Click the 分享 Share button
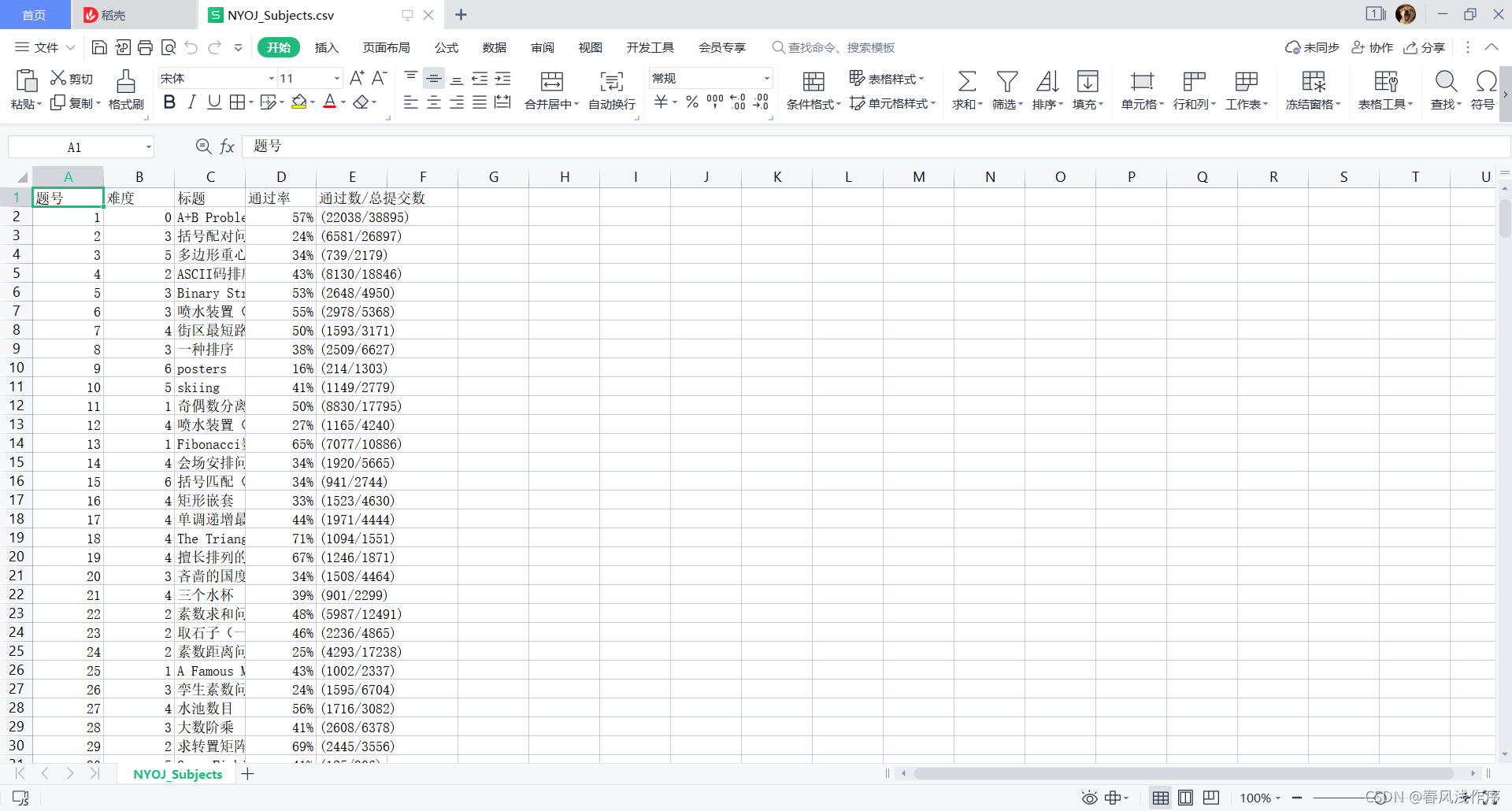This screenshot has width=1512, height=811. (1425, 47)
